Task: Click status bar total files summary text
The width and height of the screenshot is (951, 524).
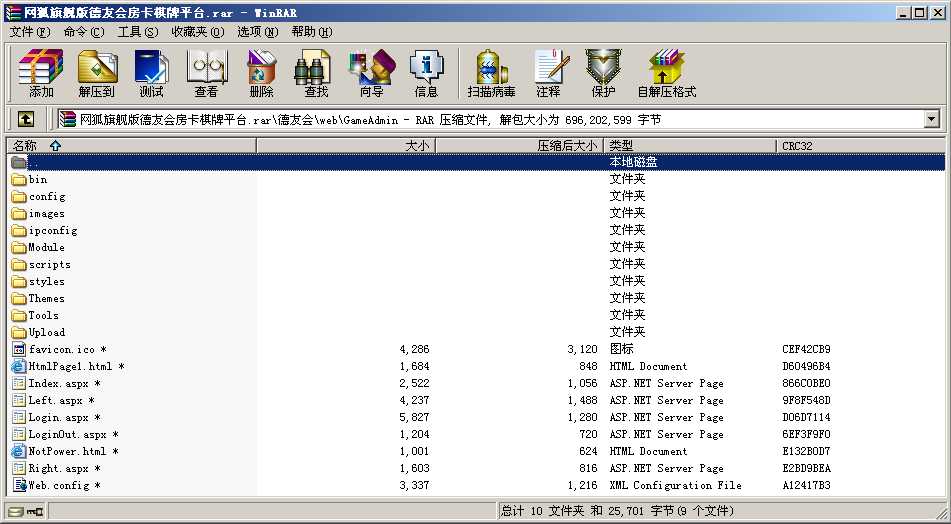Action: click(617, 511)
